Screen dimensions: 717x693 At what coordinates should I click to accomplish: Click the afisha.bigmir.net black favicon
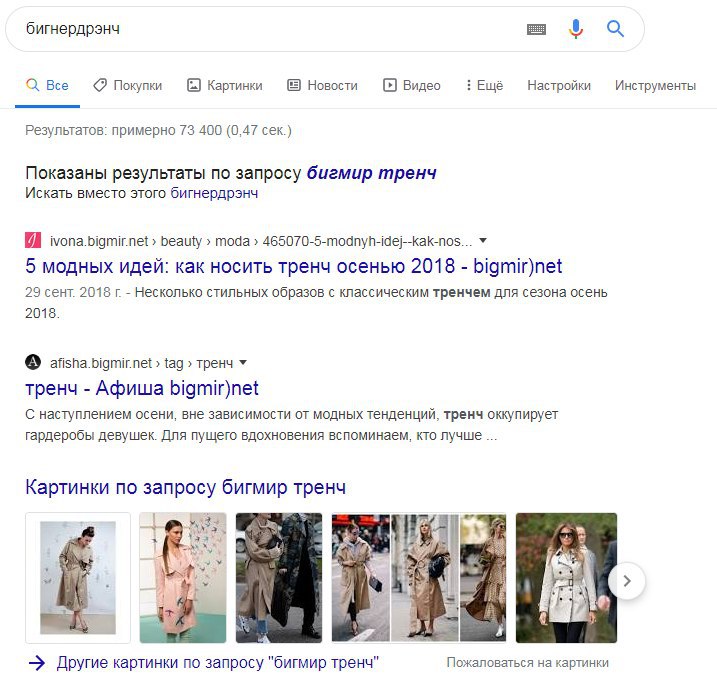click(33, 362)
